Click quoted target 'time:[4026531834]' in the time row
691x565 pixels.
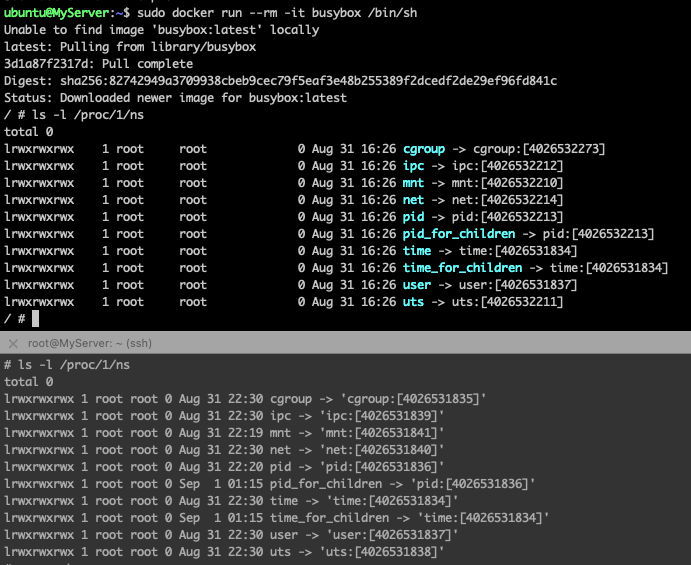(392, 501)
